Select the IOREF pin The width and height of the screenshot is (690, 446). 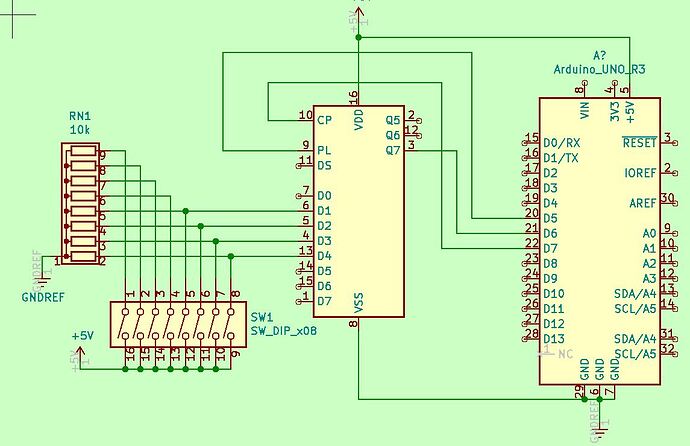(640, 173)
